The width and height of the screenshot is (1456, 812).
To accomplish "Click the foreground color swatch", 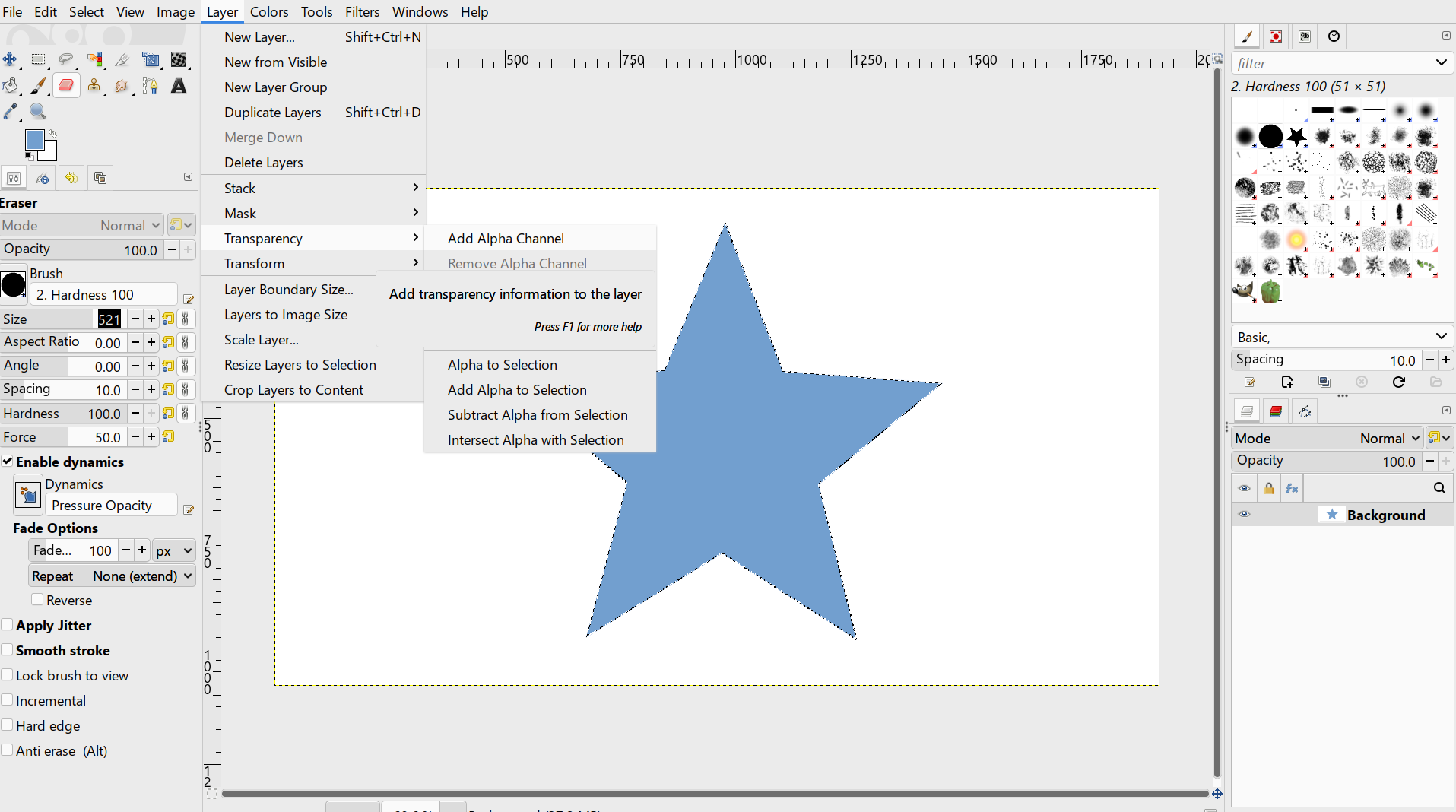I will (35, 141).
